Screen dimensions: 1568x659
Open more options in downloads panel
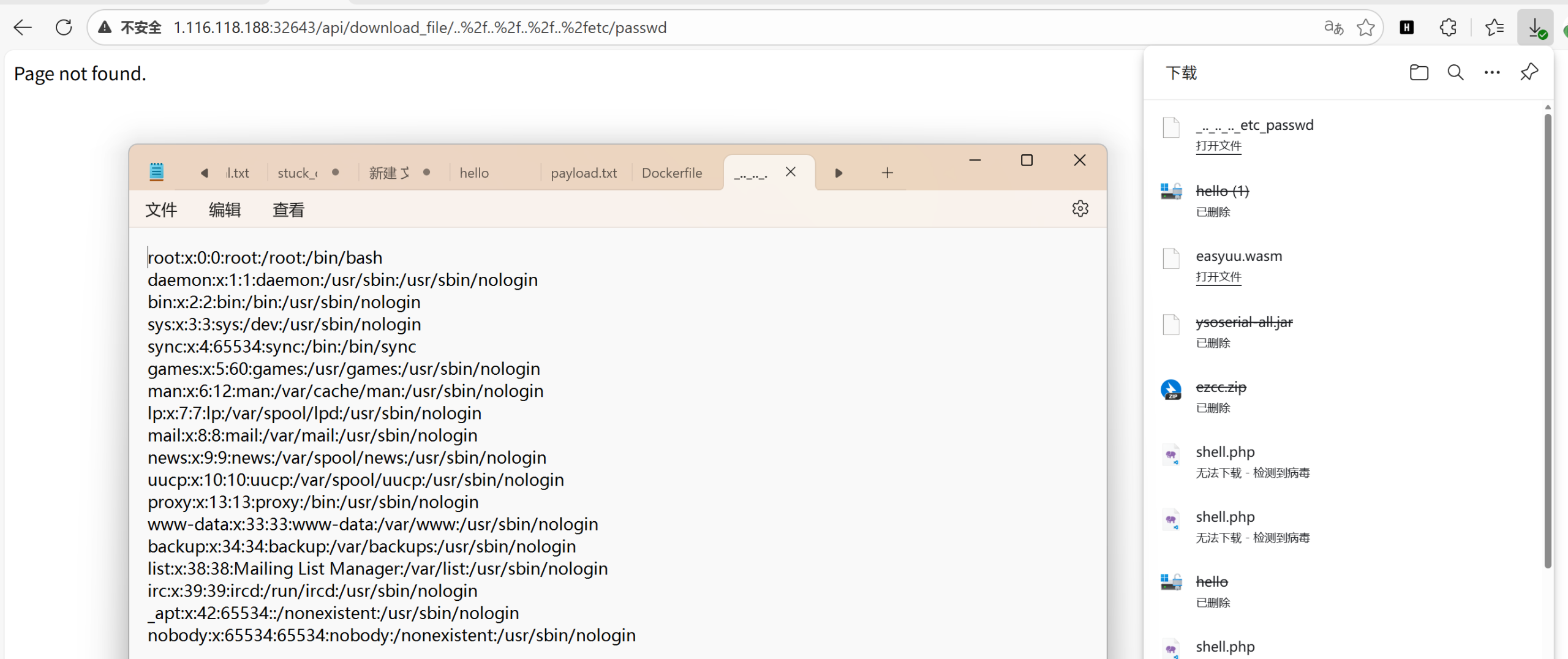point(1492,73)
